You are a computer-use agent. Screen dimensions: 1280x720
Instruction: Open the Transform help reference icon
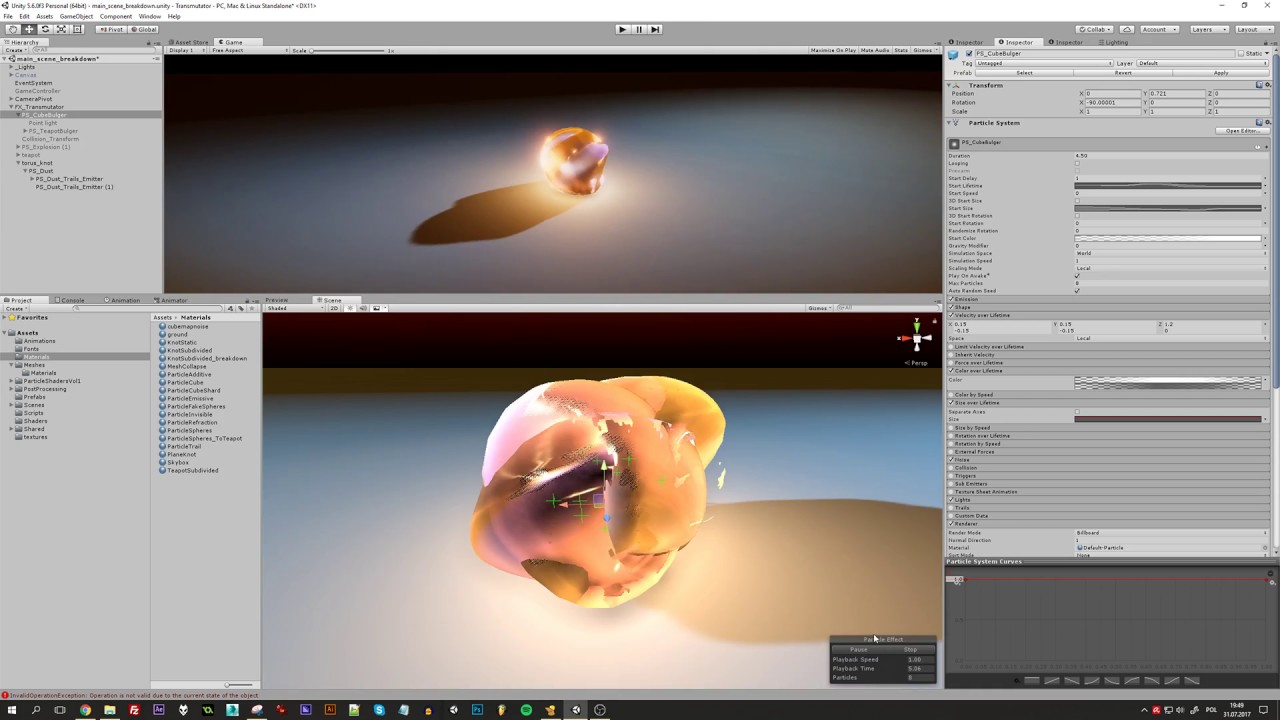click(x=1258, y=85)
